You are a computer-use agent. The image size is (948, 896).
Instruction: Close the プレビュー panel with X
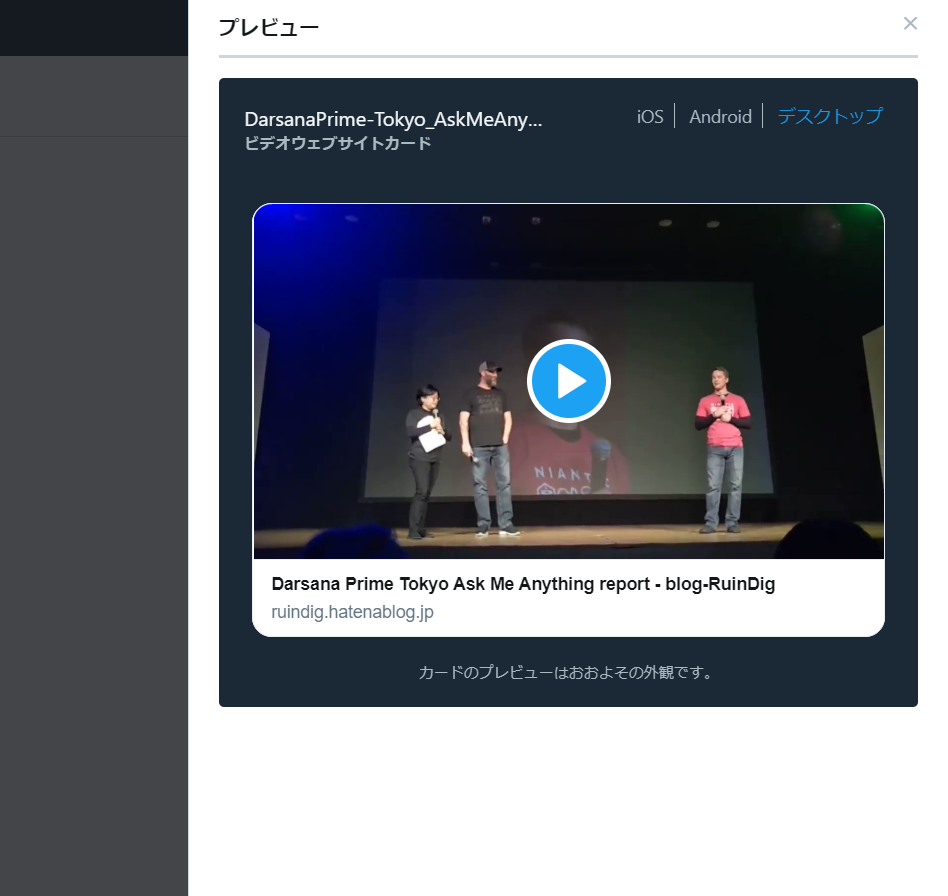[x=910, y=24]
